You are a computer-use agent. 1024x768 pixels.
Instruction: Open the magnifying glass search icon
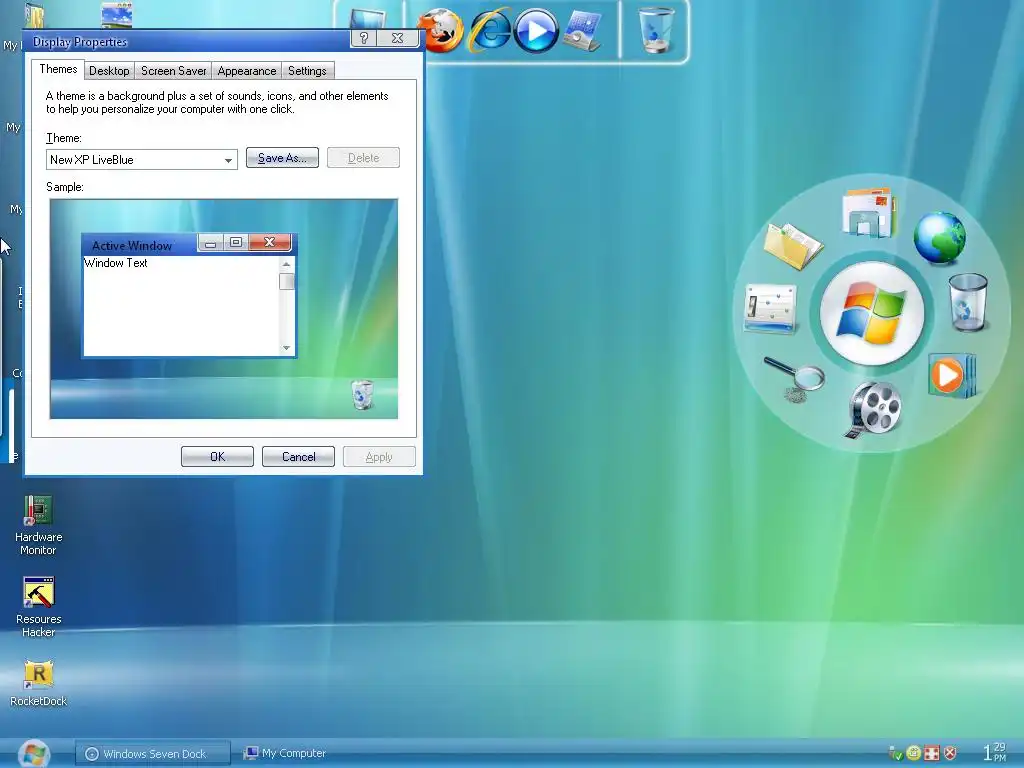point(794,379)
